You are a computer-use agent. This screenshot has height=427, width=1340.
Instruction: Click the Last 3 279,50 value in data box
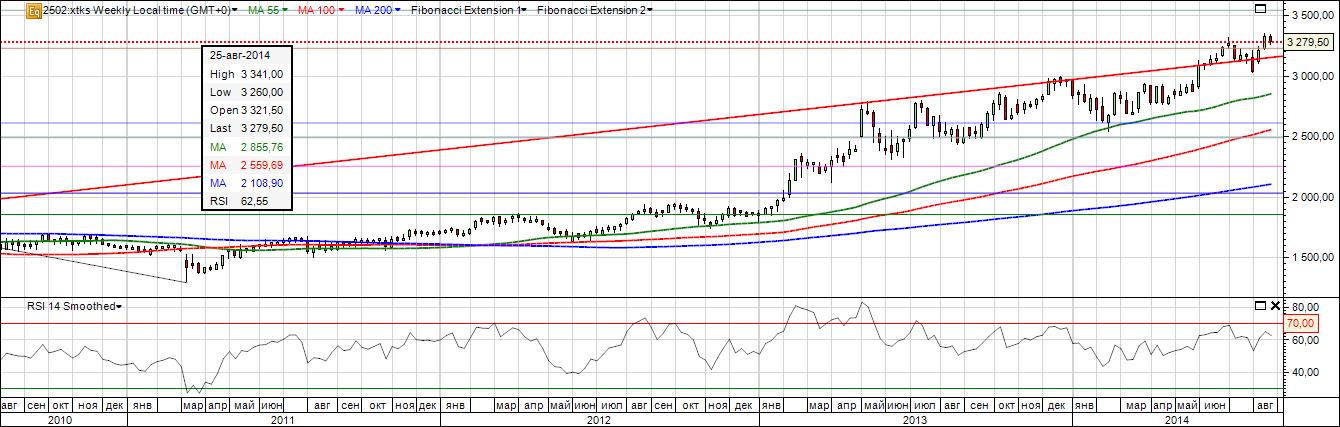coord(264,128)
